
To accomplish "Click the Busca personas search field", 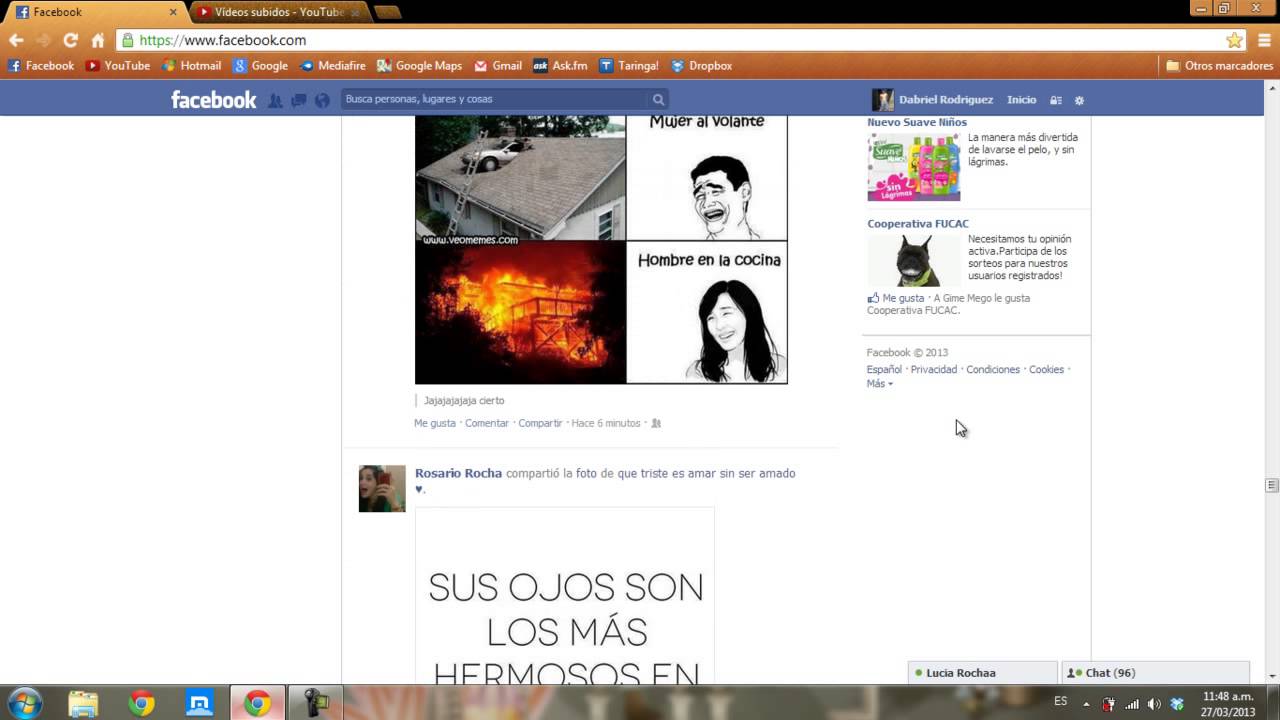I will tap(494, 99).
